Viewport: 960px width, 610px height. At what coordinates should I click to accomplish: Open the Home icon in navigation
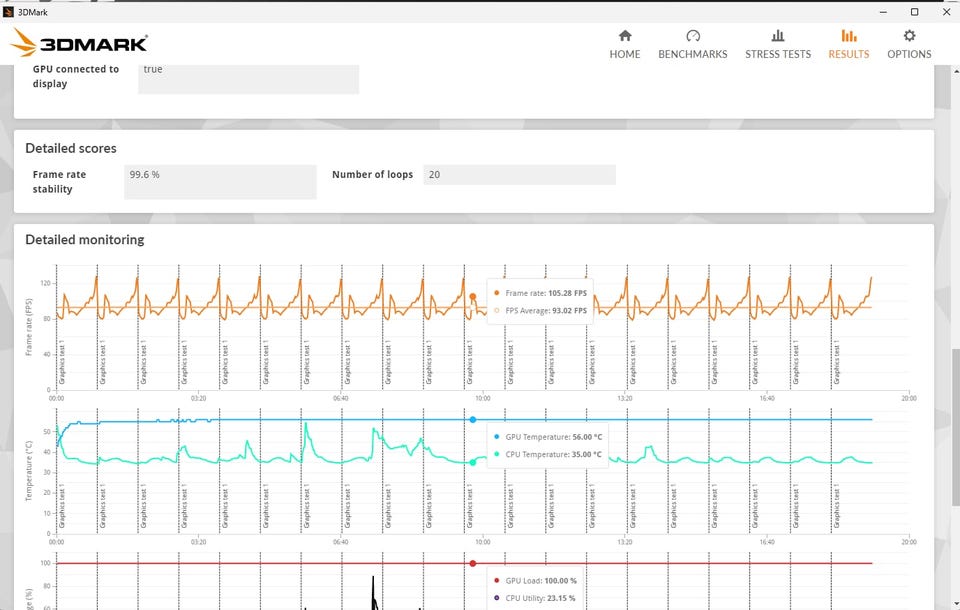[x=624, y=36]
